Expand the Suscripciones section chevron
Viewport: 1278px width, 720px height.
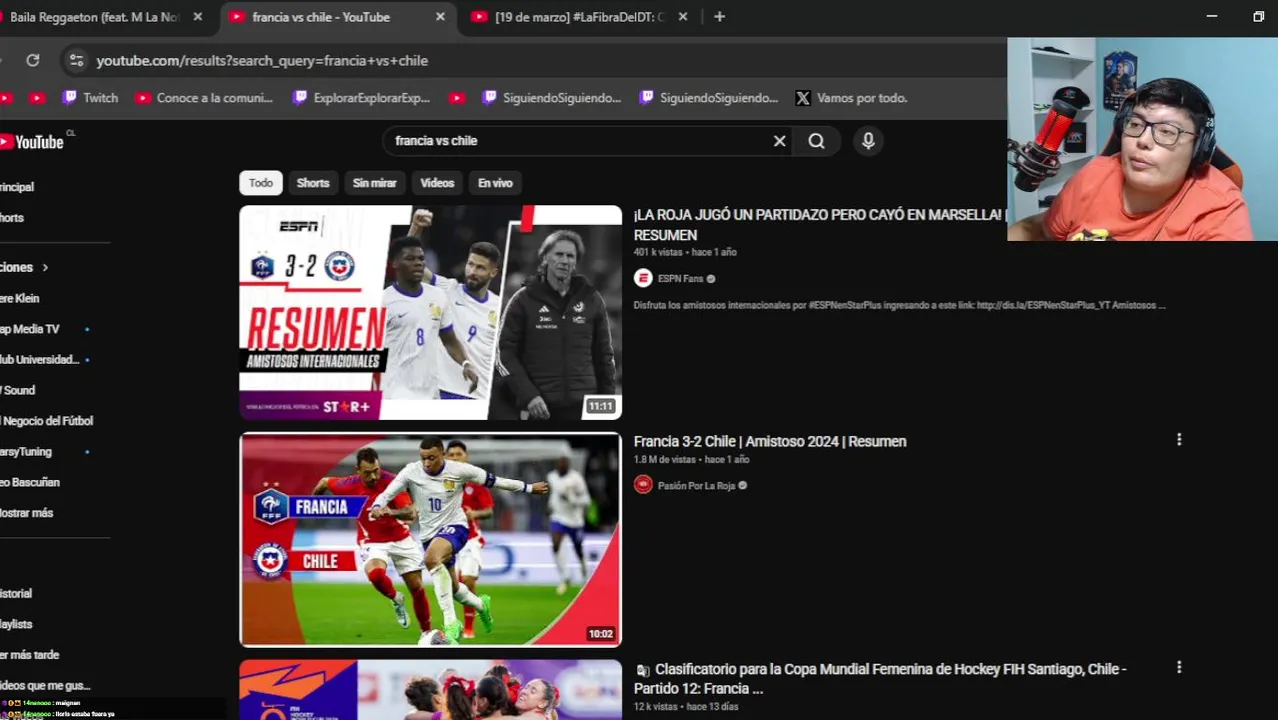click(45, 267)
